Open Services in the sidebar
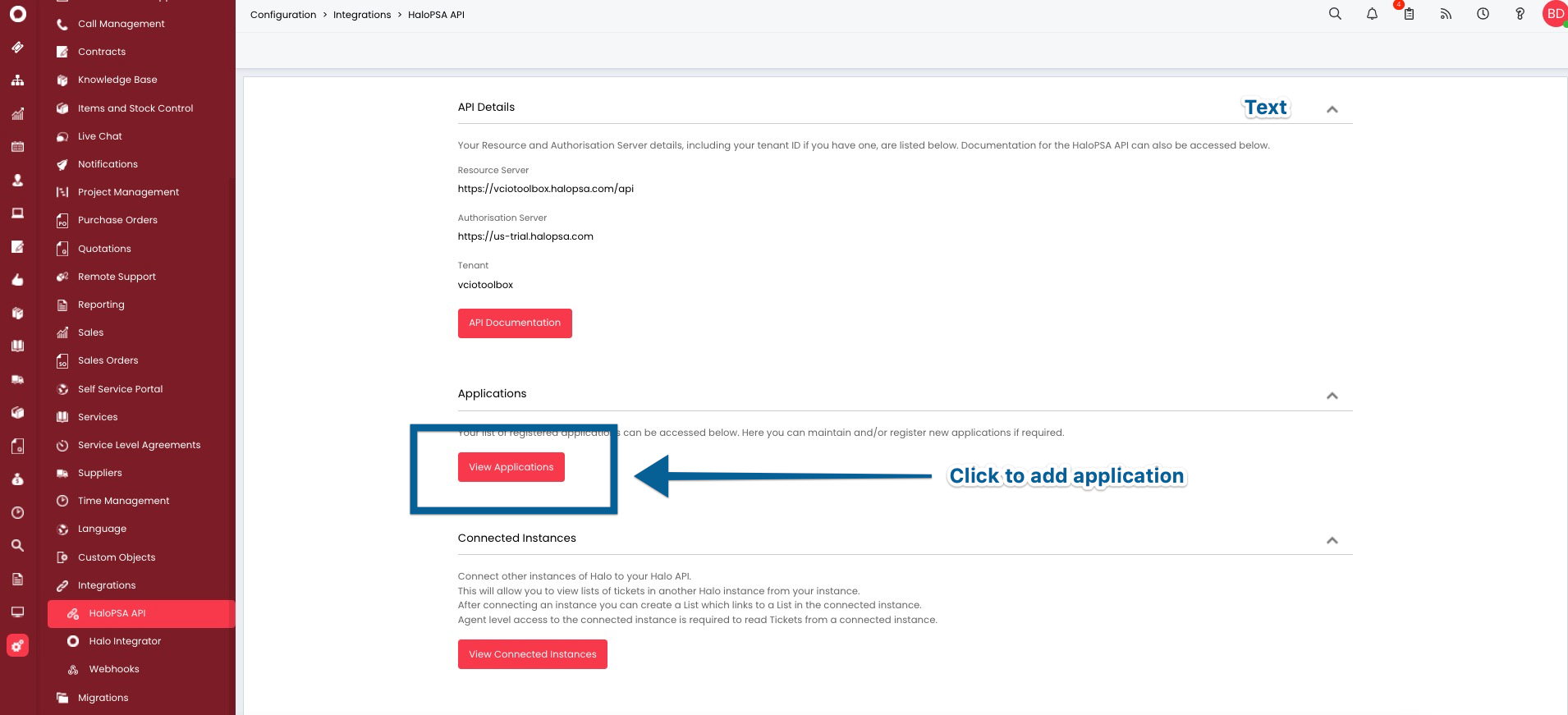The width and height of the screenshot is (1568, 715). pos(98,417)
